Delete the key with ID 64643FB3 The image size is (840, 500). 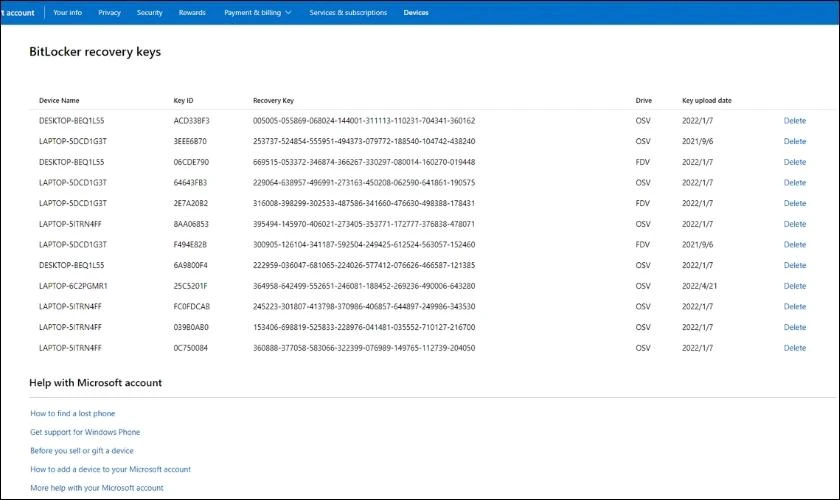tap(795, 183)
